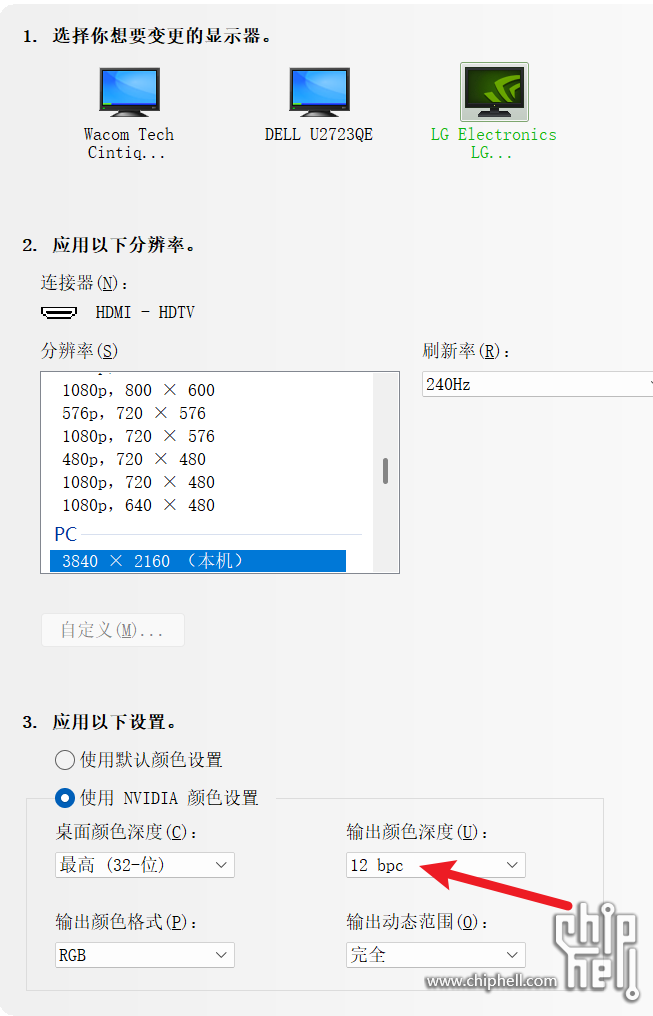The image size is (653, 1016).
Task: Open 桌面颜色深度 最高 (32-位) dropdown
Action: 145,865
